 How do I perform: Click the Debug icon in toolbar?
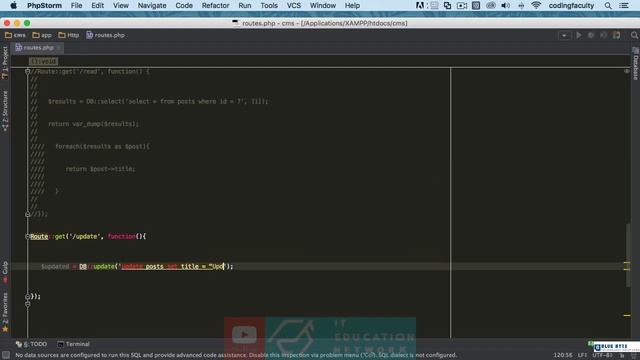[x=591, y=36]
